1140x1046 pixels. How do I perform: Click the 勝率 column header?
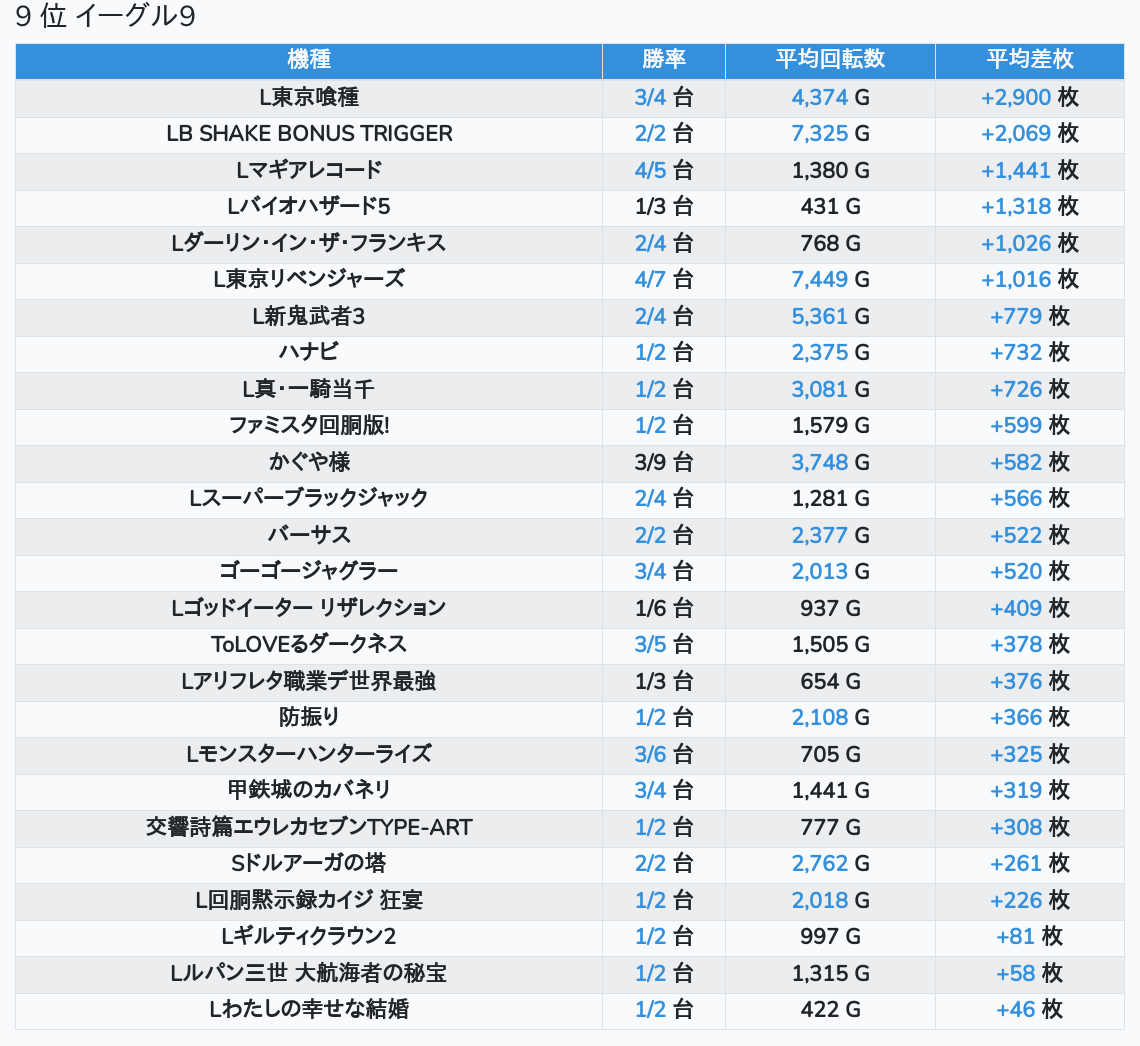(663, 60)
